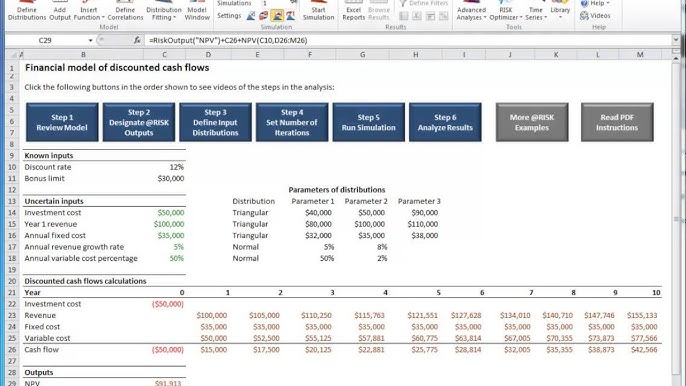Expand the formula bar
This screenshot has height=386, width=686.
click(676, 40)
